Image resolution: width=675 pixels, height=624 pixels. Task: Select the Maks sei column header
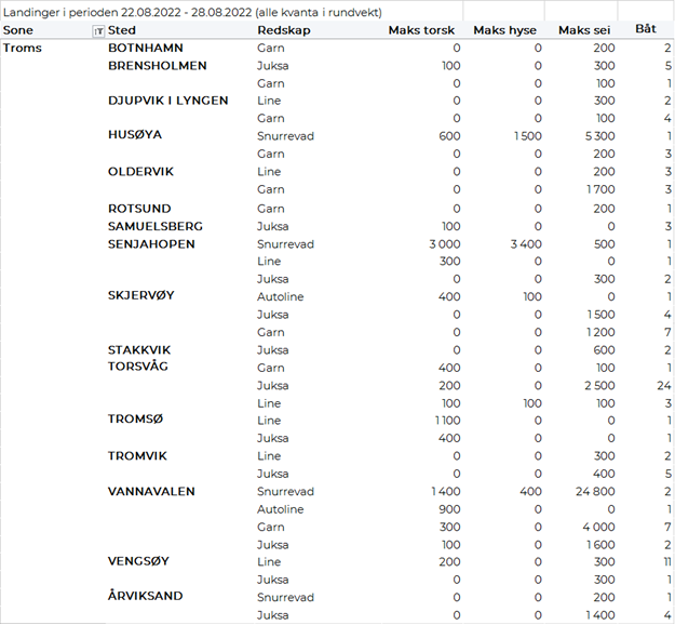point(583,30)
